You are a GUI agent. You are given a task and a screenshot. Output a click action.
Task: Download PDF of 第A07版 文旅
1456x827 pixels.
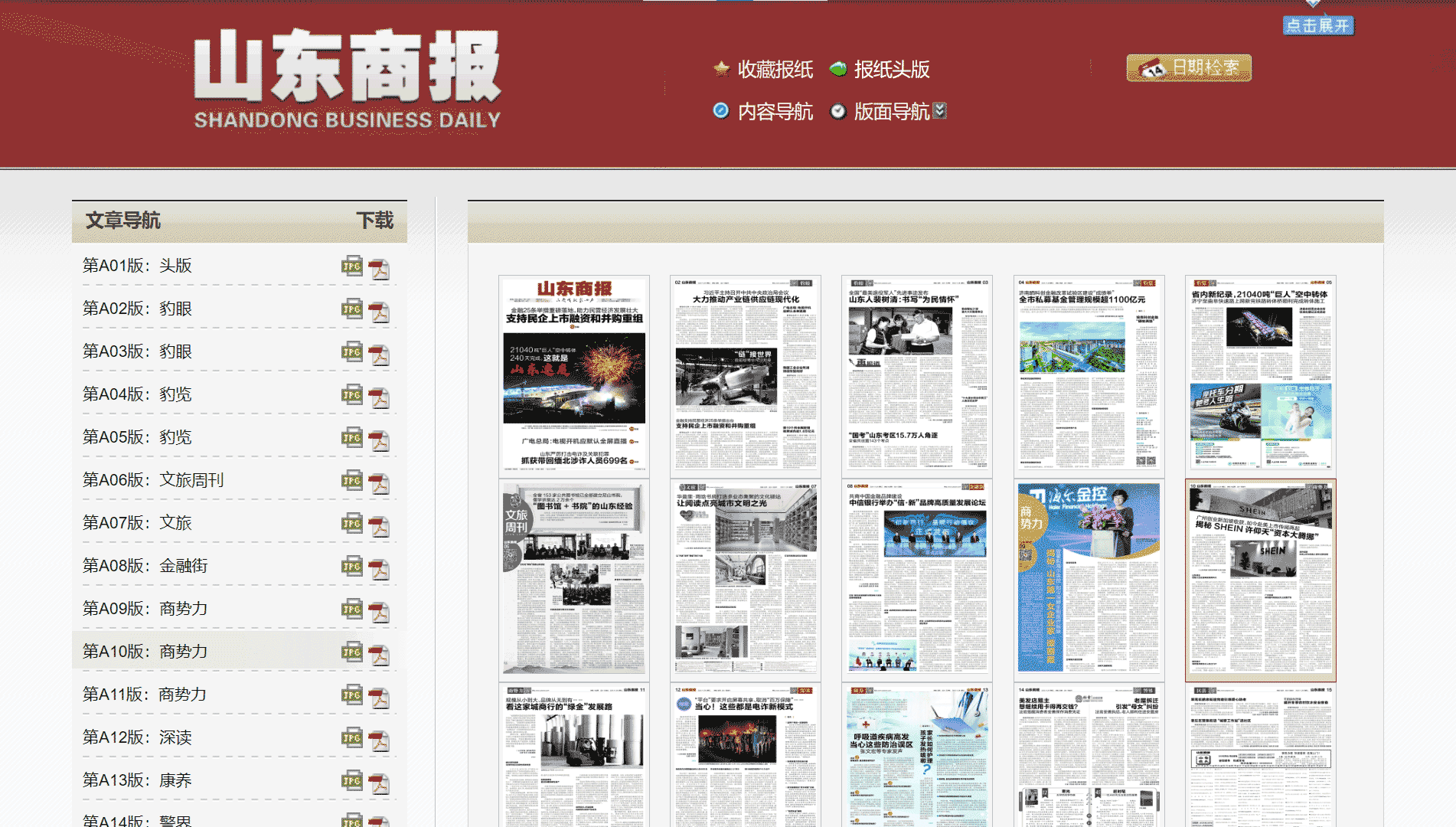coord(379,526)
